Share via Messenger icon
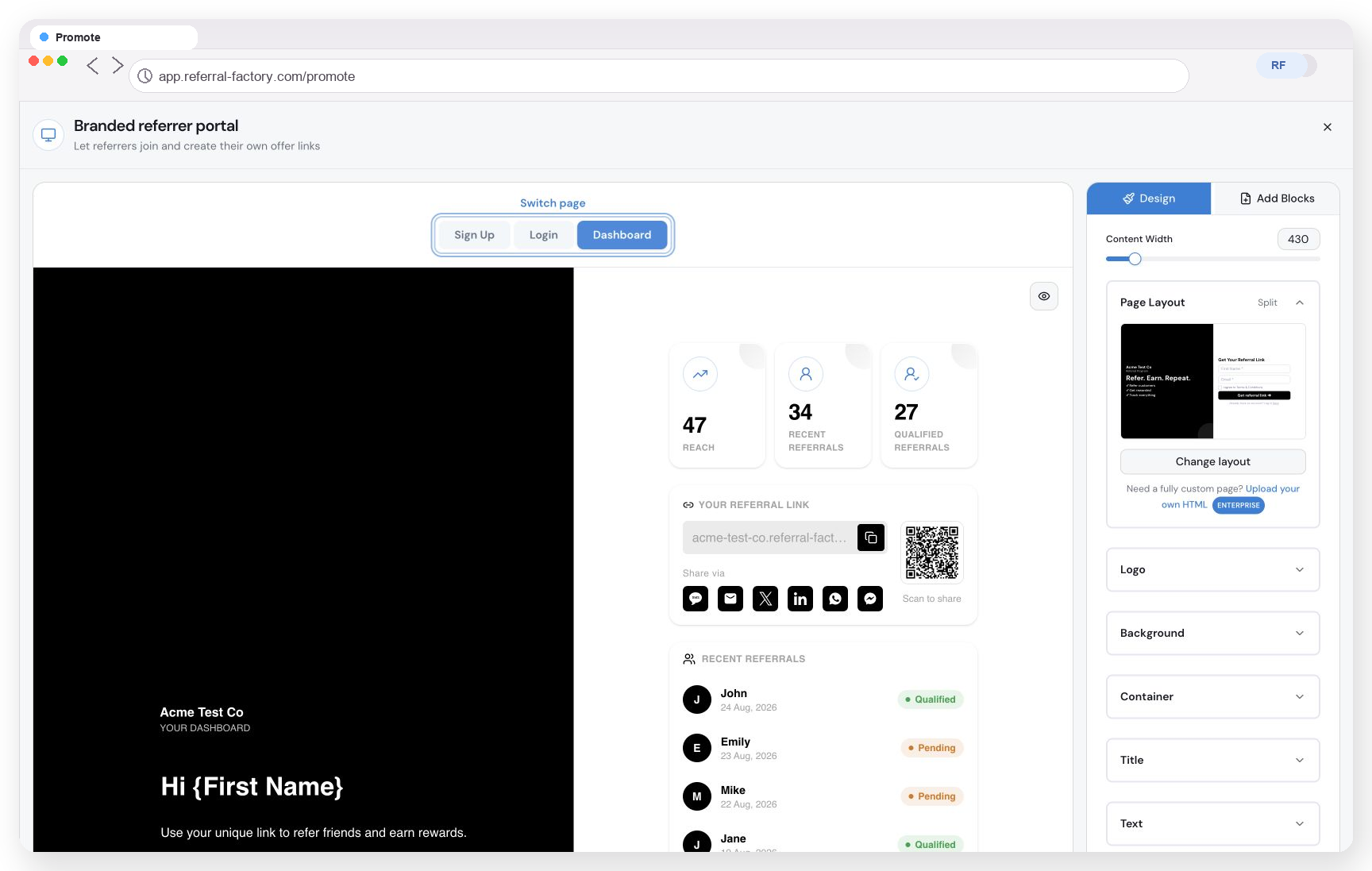 870,599
